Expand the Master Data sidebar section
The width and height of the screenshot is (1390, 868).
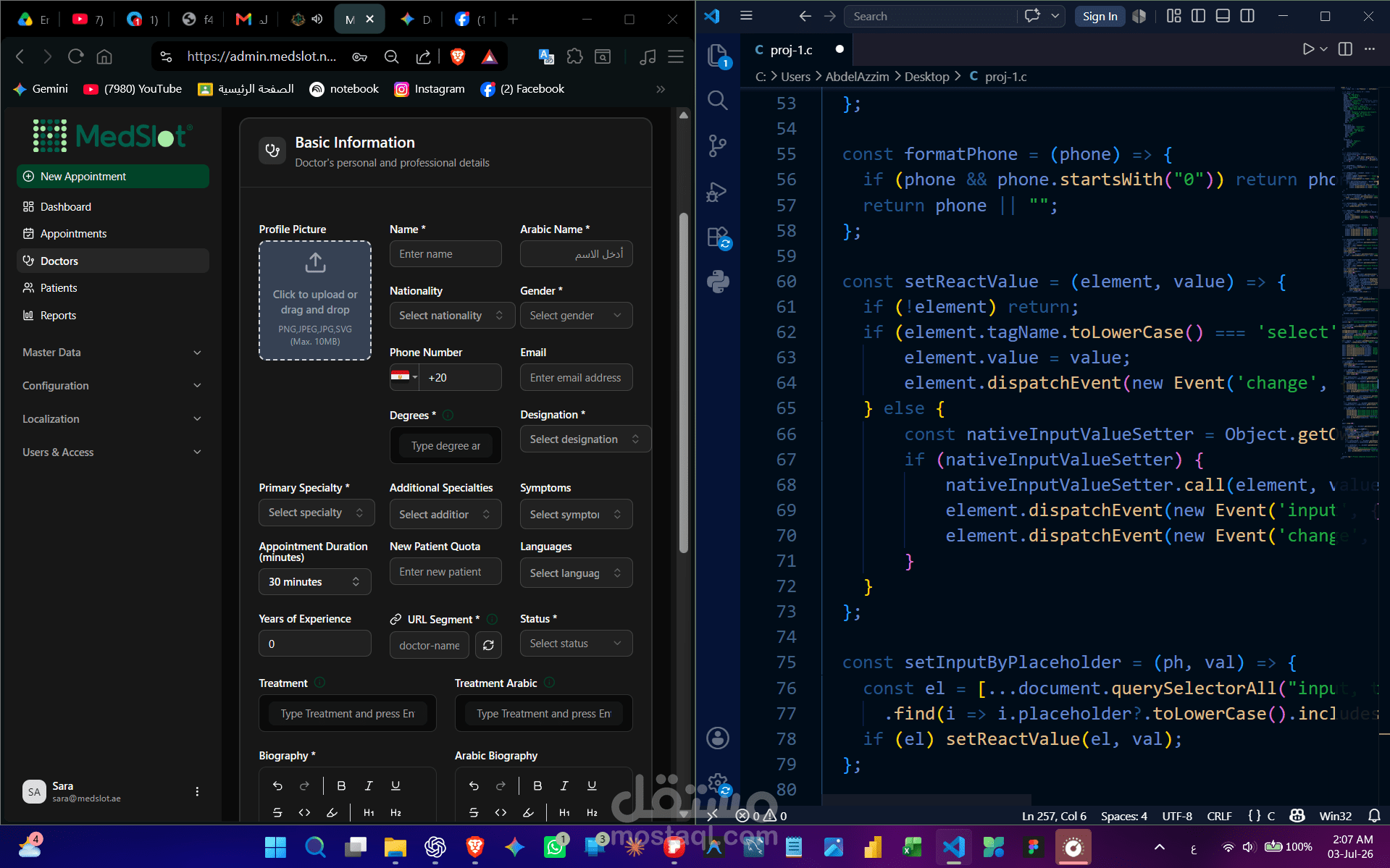pos(112,353)
